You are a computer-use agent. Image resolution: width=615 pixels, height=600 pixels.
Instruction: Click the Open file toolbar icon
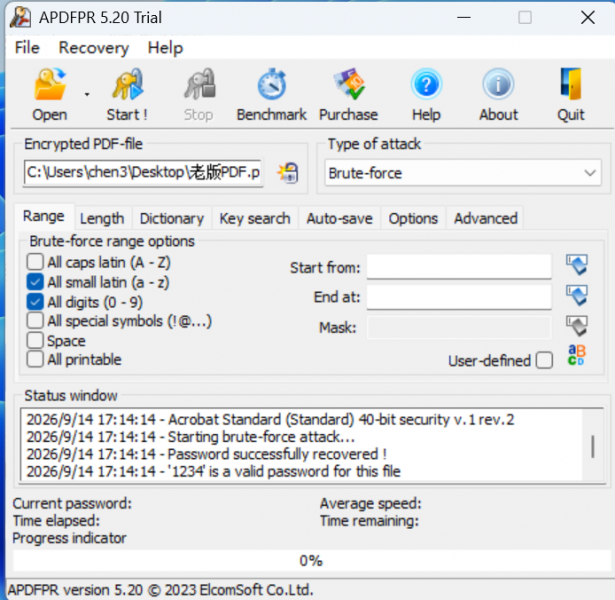[49, 84]
